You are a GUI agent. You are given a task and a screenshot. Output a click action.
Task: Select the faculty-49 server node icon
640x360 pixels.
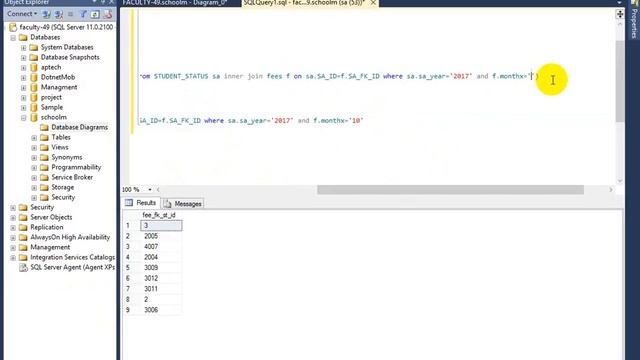point(13,27)
